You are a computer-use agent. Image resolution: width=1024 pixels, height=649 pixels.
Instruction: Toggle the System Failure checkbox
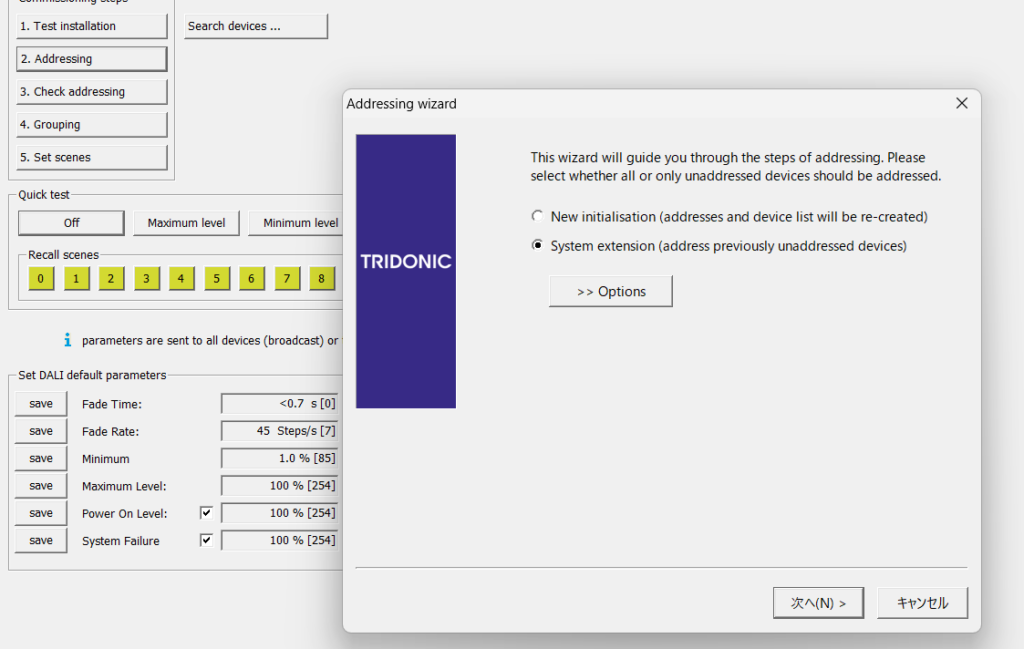coord(206,541)
